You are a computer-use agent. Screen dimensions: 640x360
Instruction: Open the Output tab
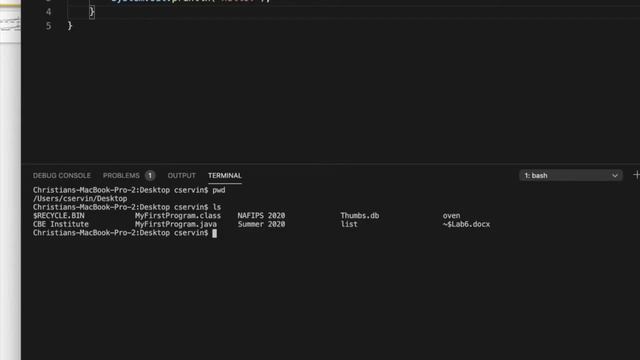[x=182, y=176]
